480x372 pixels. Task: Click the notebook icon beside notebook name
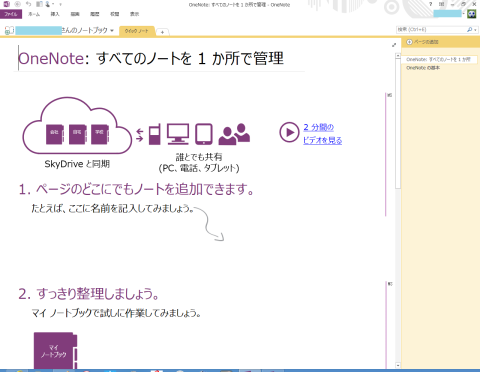pyautogui.click(x=9, y=30)
